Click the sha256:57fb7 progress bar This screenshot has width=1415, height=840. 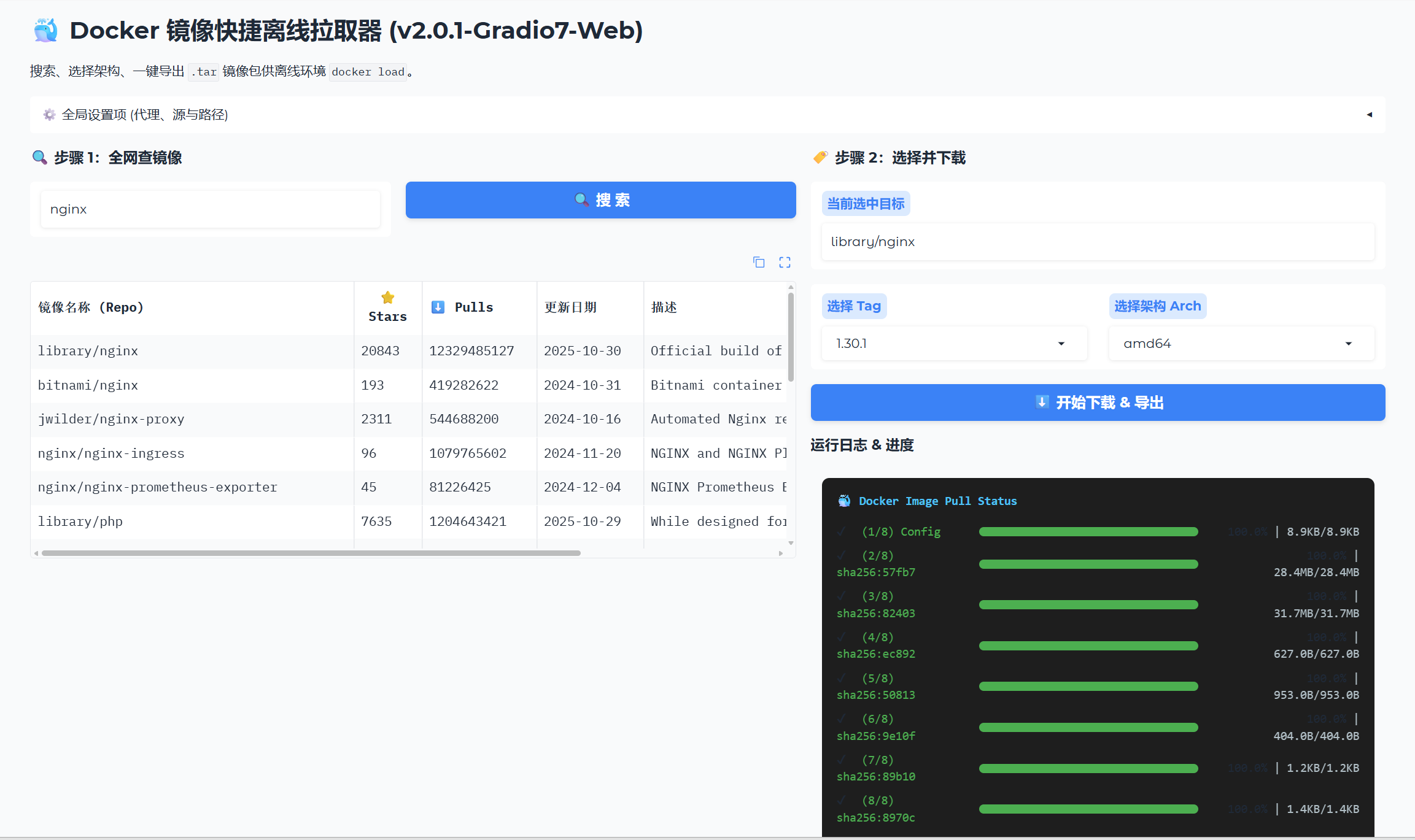[1088, 564]
